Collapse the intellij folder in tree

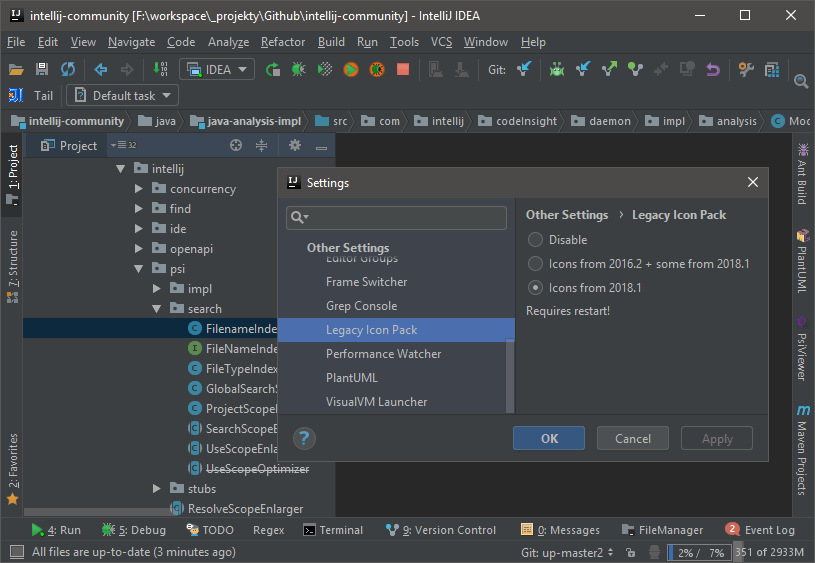pyautogui.click(x=121, y=168)
